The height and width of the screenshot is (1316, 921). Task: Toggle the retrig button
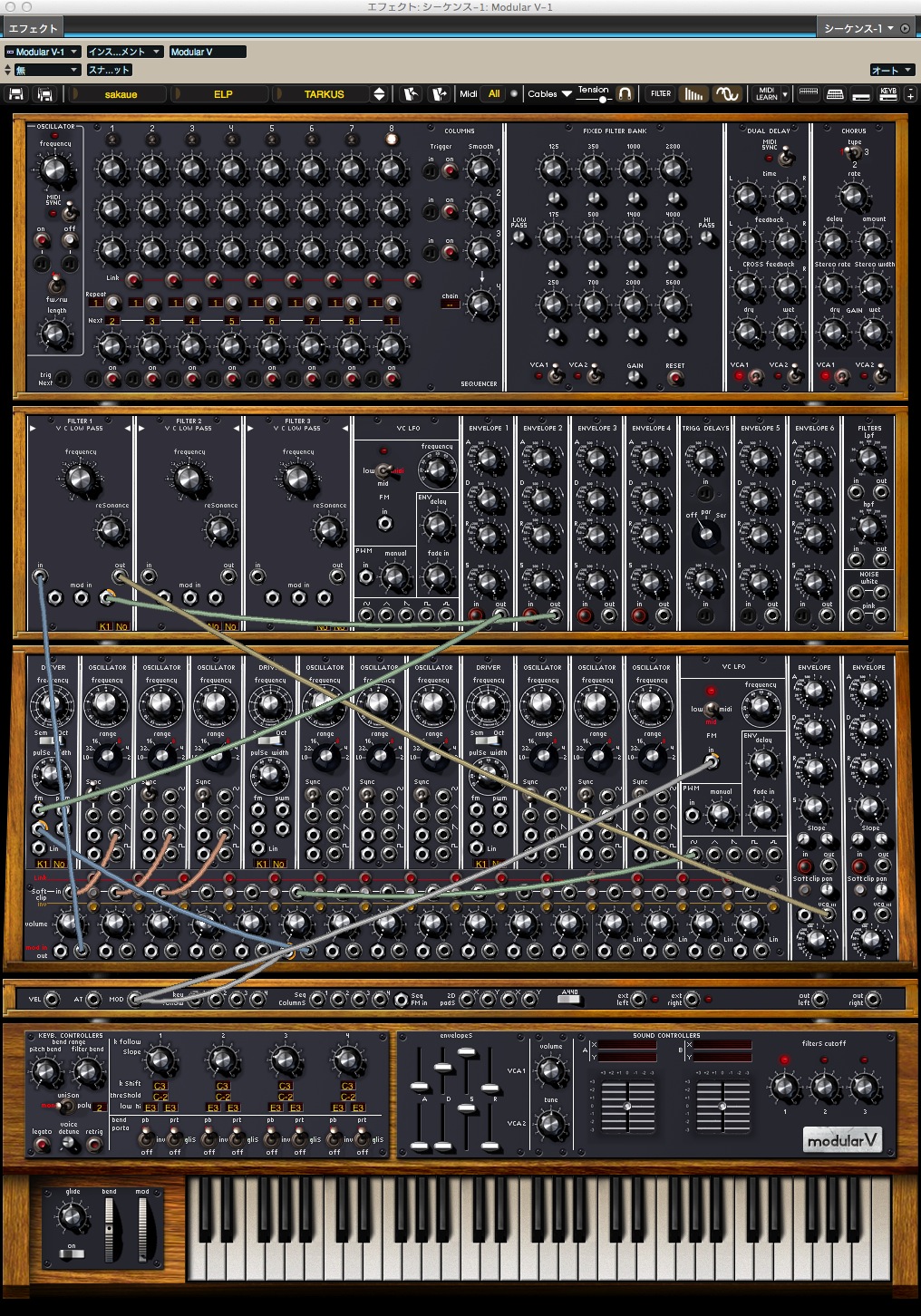pyautogui.click(x=93, y=1145)
